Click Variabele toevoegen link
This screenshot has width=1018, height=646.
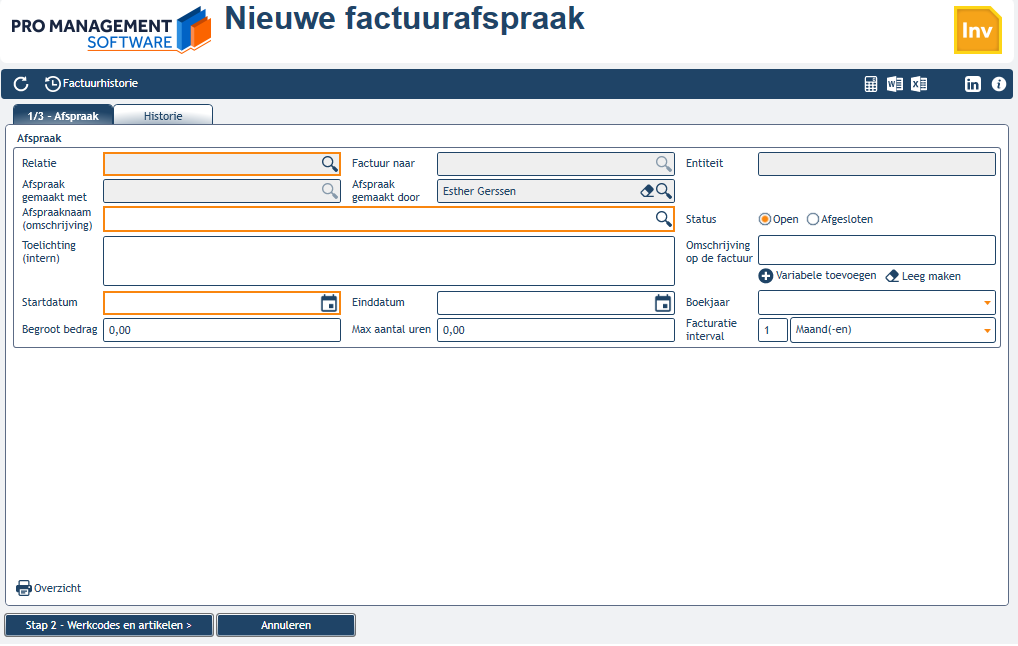click(817, 276)
